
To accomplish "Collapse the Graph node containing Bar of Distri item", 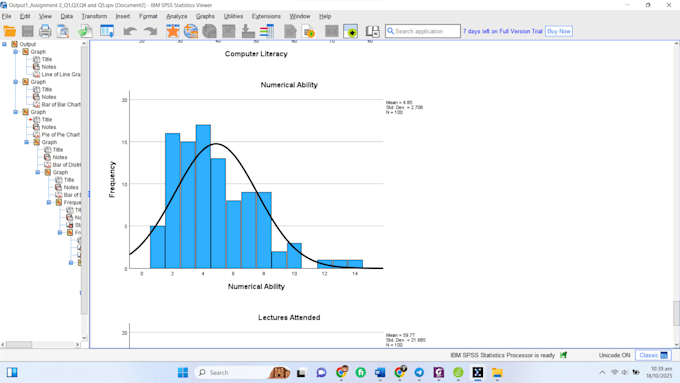I will pyautogui.click(x=26, y=142).
